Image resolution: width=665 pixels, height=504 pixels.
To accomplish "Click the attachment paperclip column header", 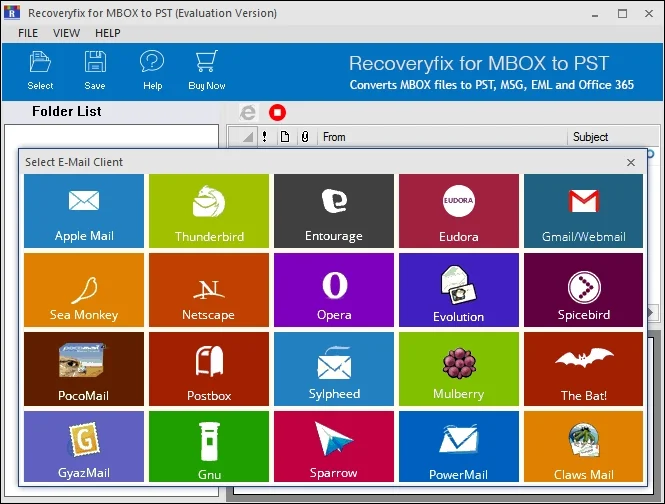I will coord(305,137).
